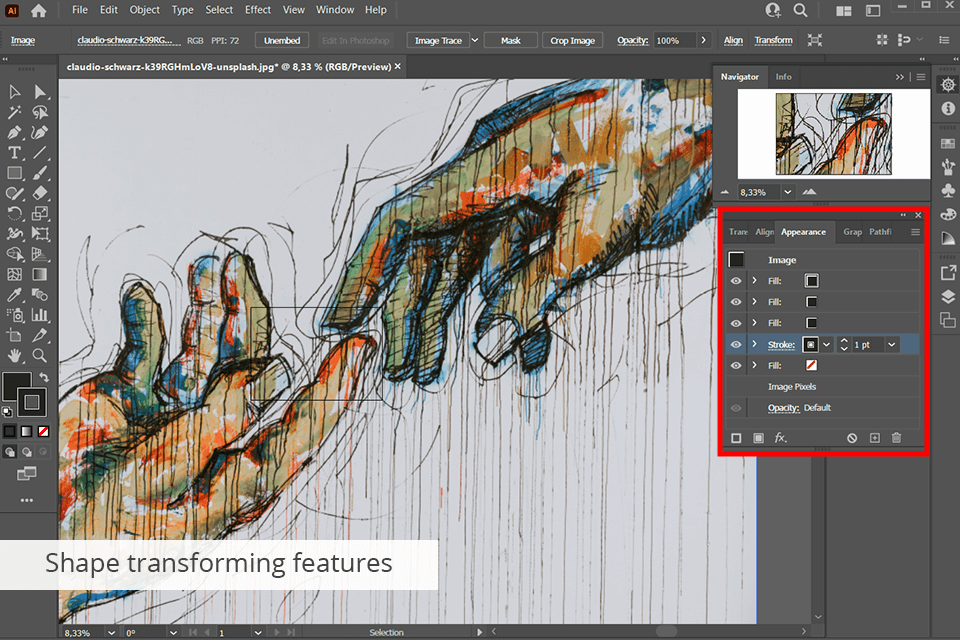Open the Effect menu

258,10
